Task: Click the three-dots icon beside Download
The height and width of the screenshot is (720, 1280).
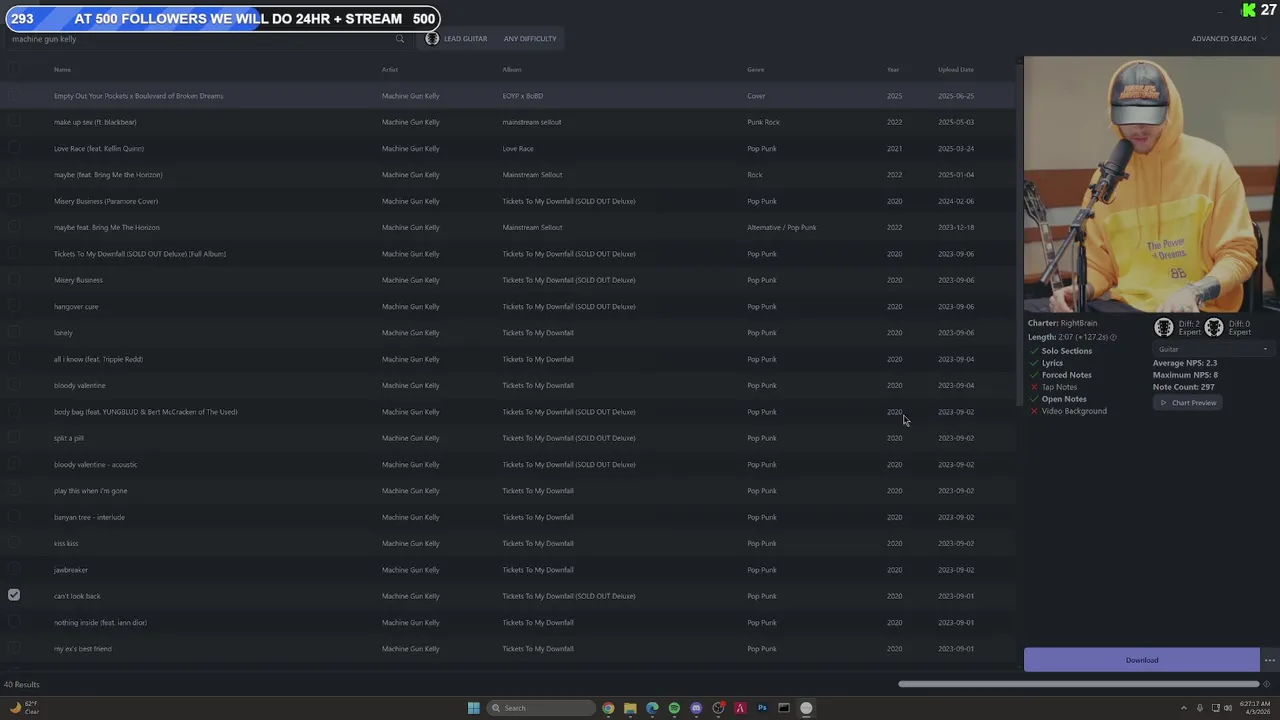Action: click(x=1270, y=660)
